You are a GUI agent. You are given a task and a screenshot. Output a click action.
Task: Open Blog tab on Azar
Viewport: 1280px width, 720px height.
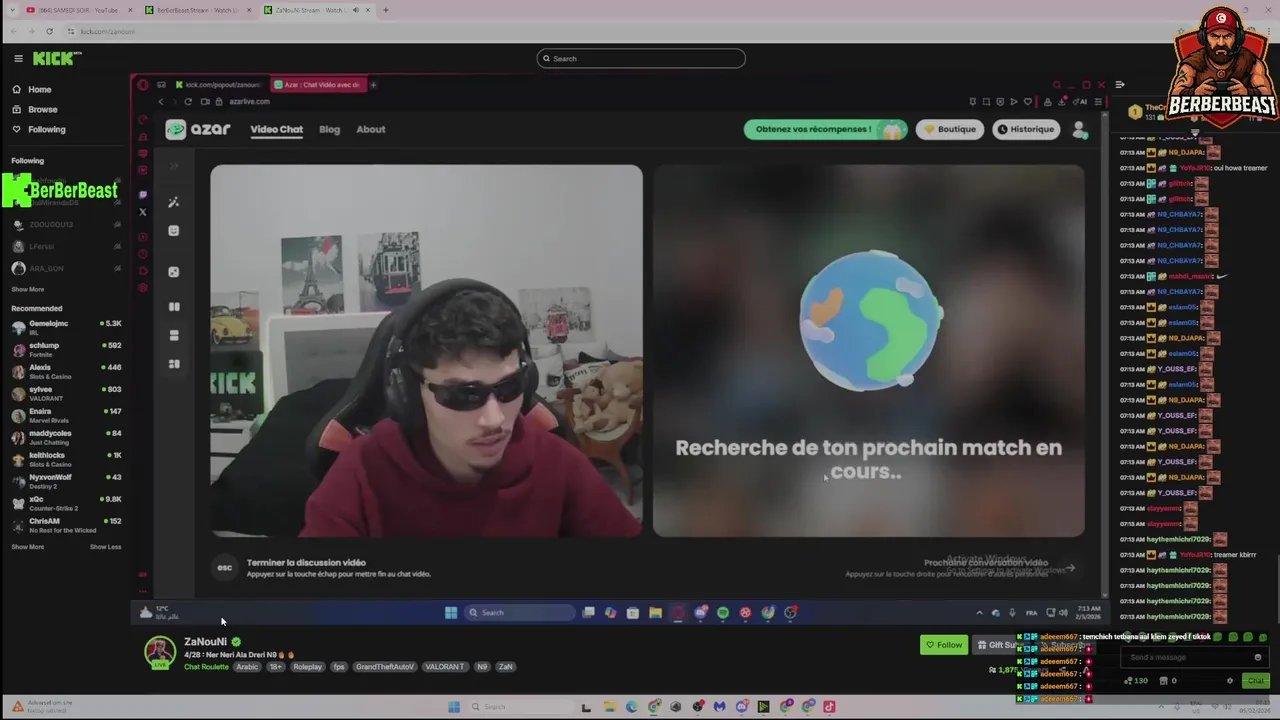click(x=329, y=129)
